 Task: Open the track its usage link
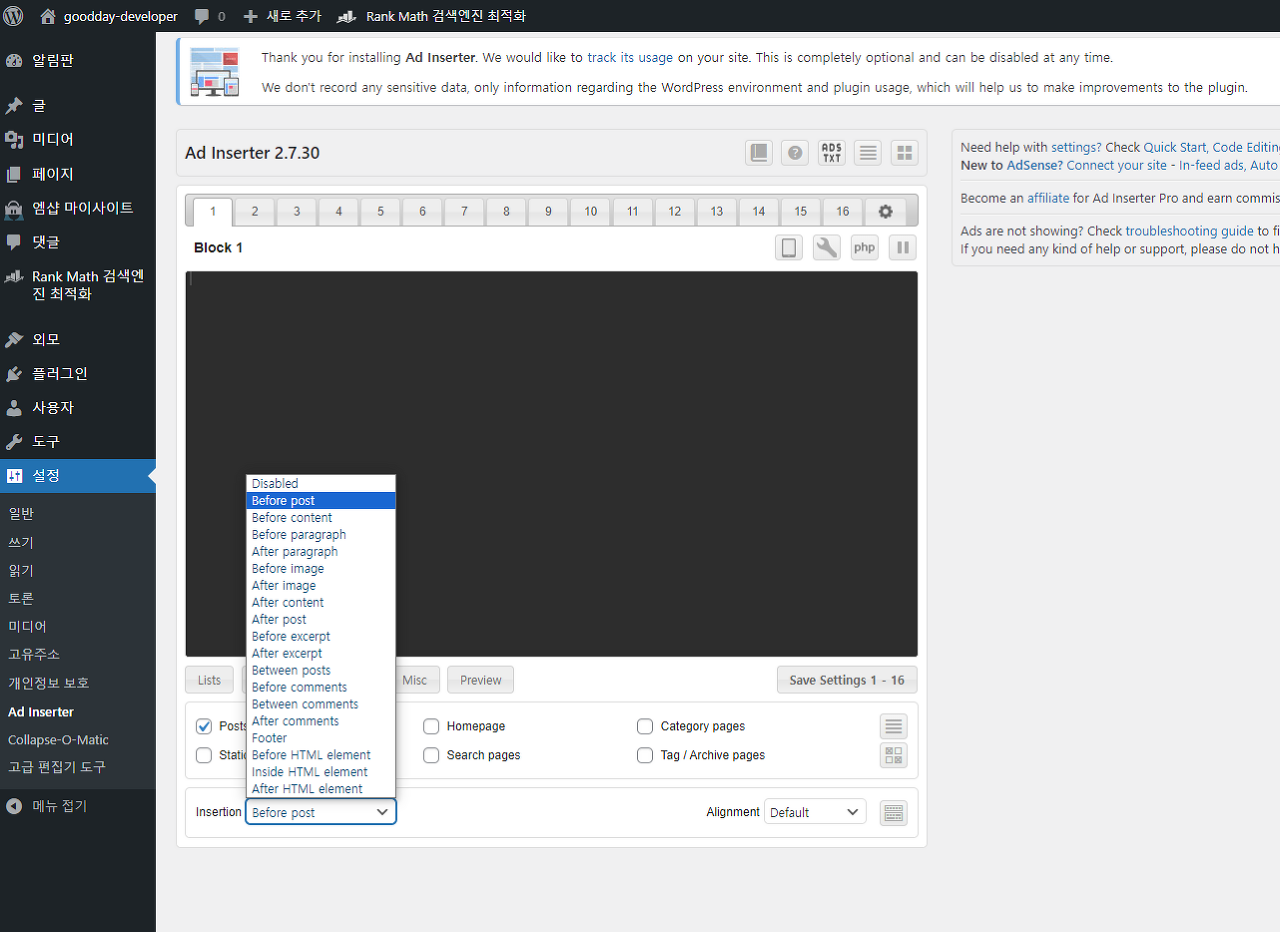(631, 58)
